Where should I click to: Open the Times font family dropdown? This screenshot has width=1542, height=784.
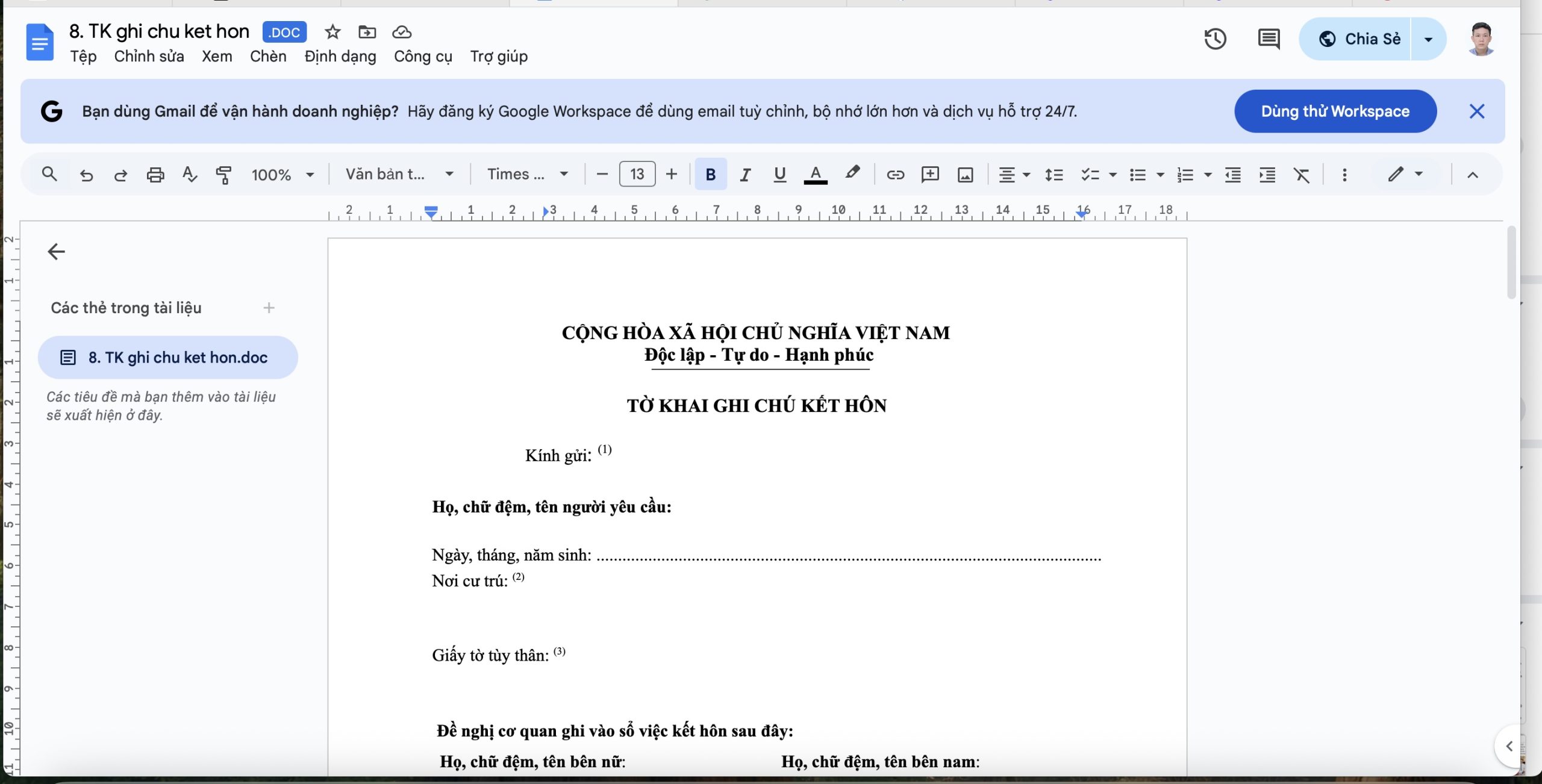[527, 175]
